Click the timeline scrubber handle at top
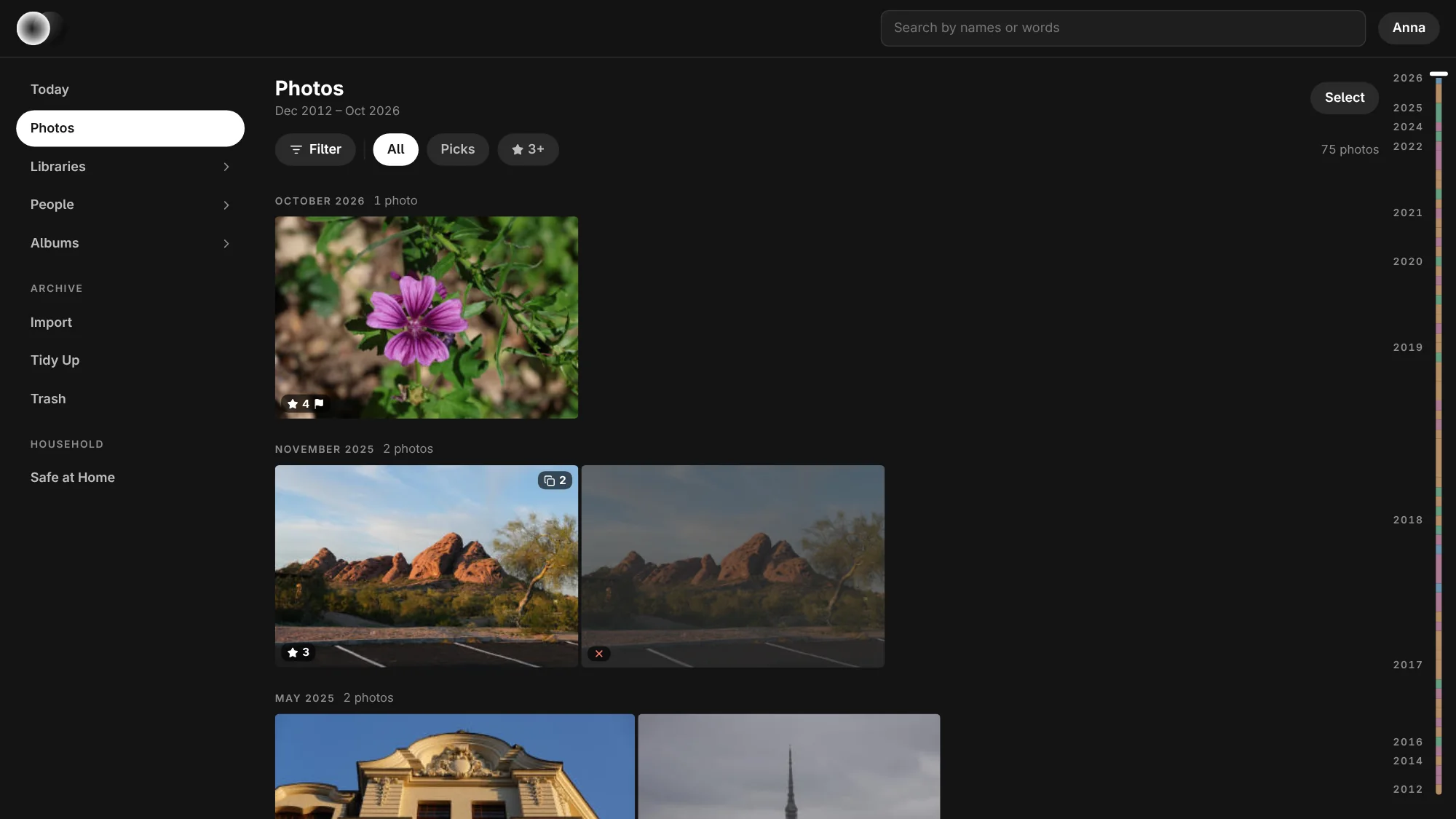Image resolution: width=1456 pixels, height=819 pixels. [x=1439, y=74]
